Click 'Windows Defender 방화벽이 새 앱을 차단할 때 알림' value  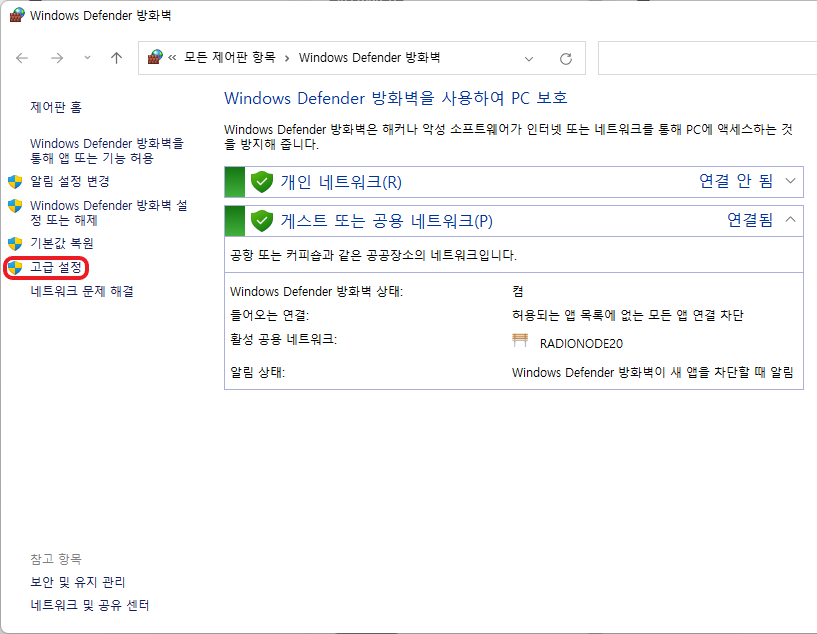[652, 372]
